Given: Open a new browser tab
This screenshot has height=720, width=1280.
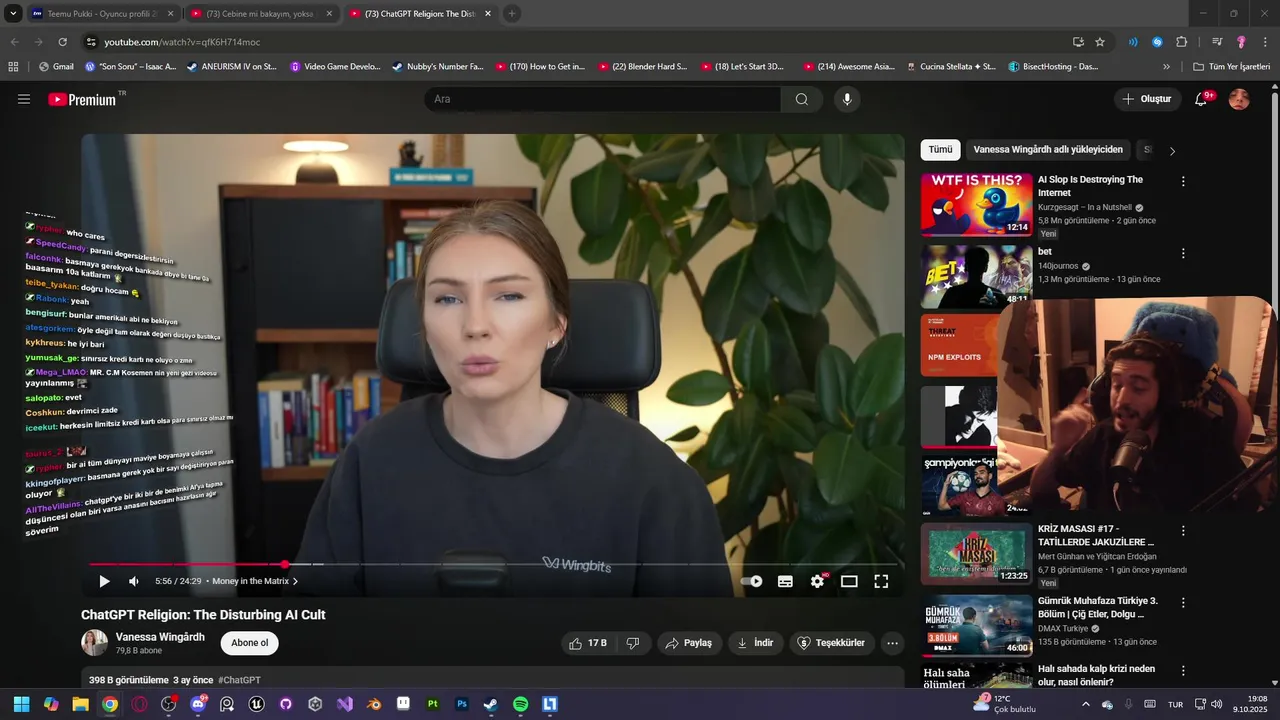Looking at the screenshot, I should tap(512, 14).
